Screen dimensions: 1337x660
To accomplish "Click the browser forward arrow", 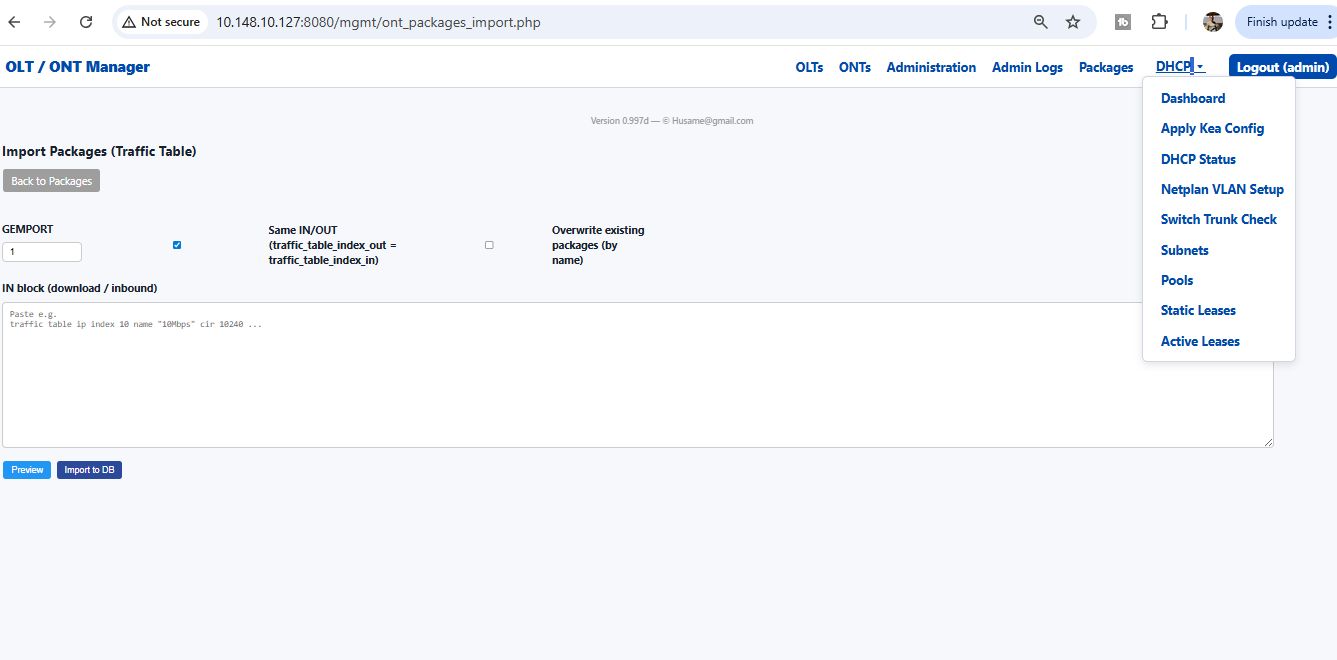I will point(49,21).
